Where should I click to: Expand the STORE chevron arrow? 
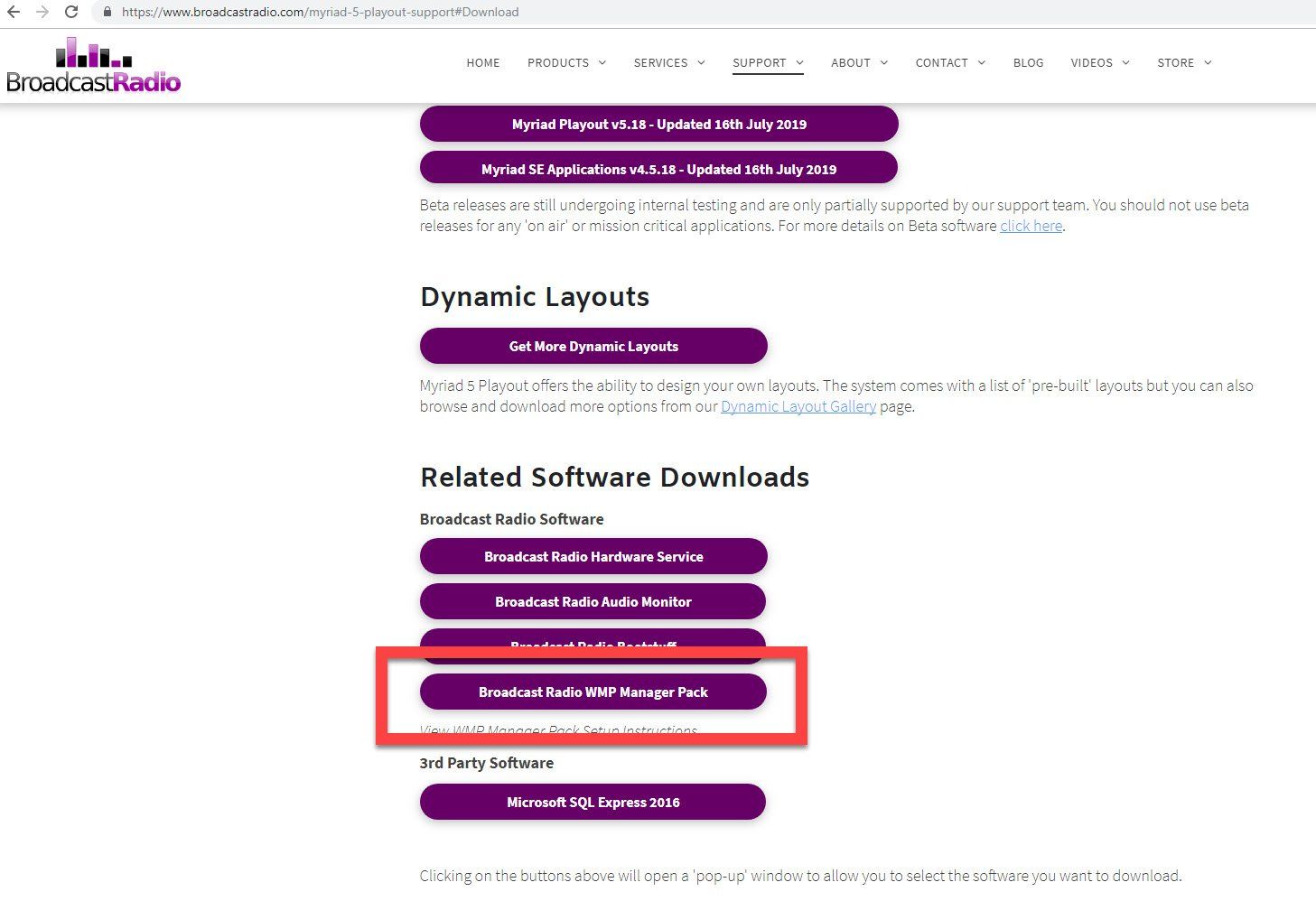[1208, 62]
